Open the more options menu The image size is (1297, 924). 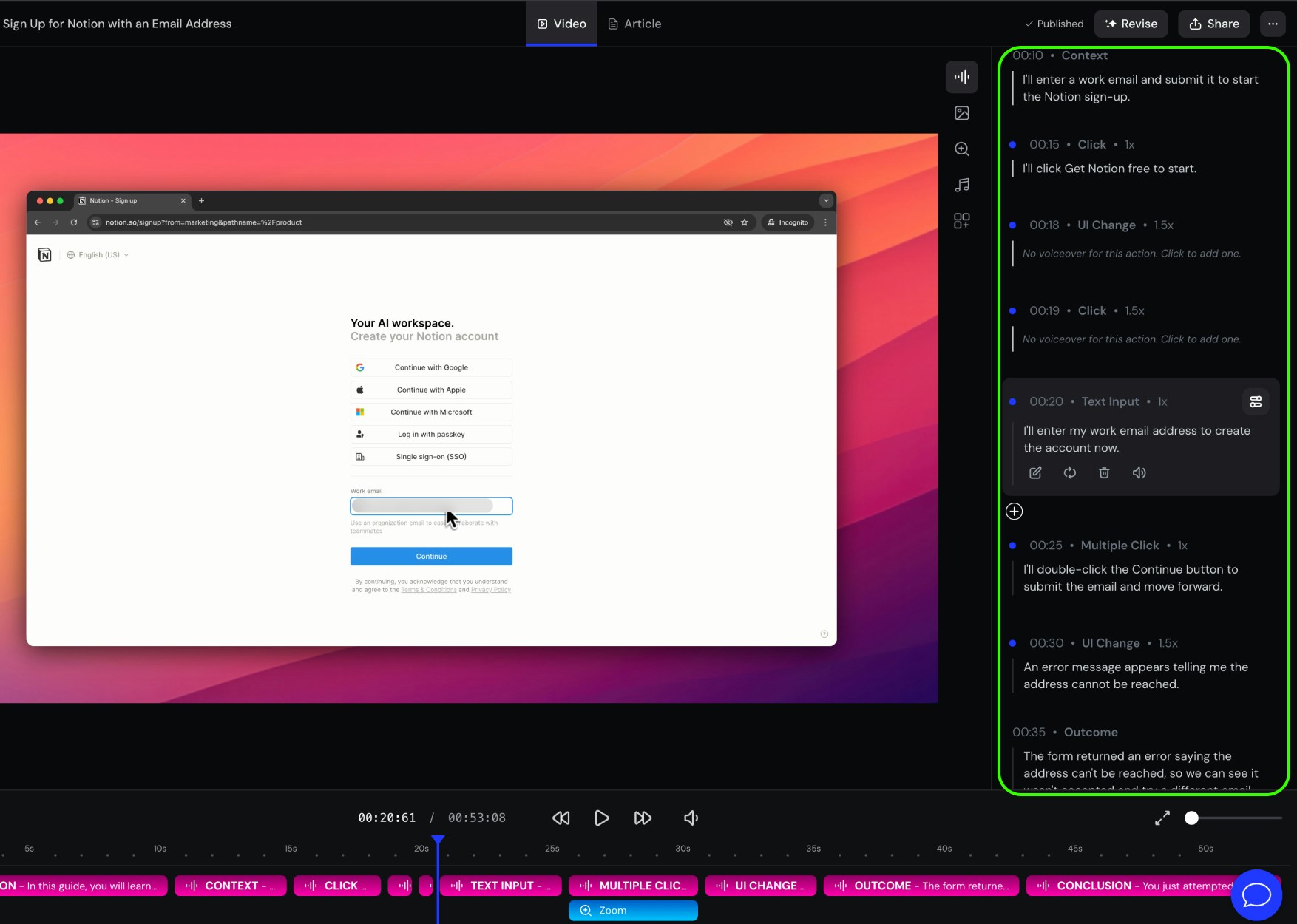click(1273, 24)
